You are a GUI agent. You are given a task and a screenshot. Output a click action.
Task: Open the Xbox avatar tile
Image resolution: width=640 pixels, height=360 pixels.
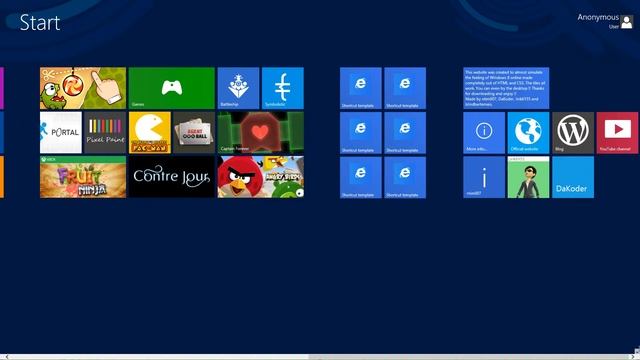tap(529, 177)
